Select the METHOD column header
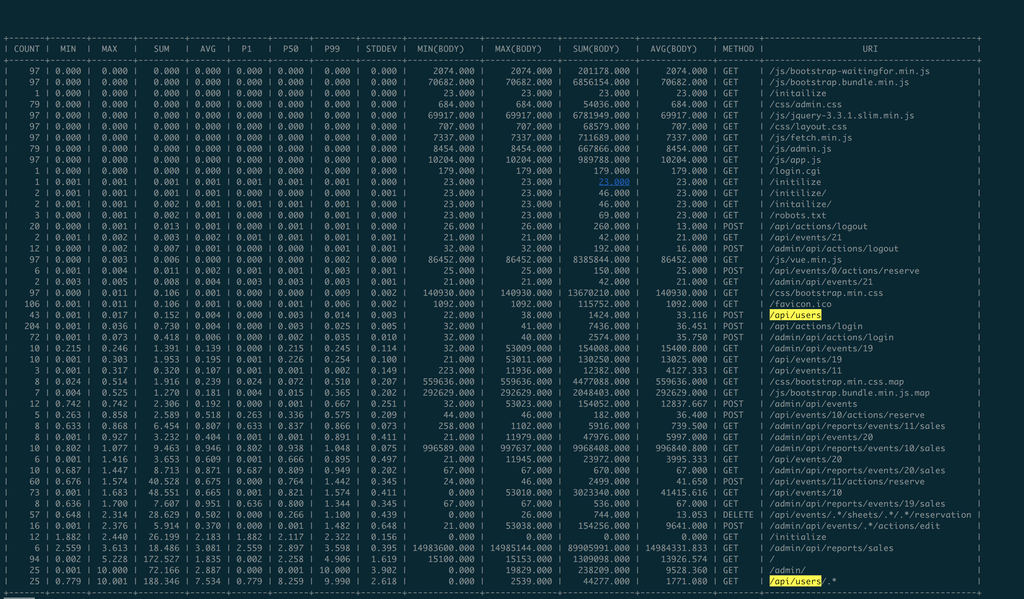This screenshot has width=1024, height=599. [x=738, y=49]
